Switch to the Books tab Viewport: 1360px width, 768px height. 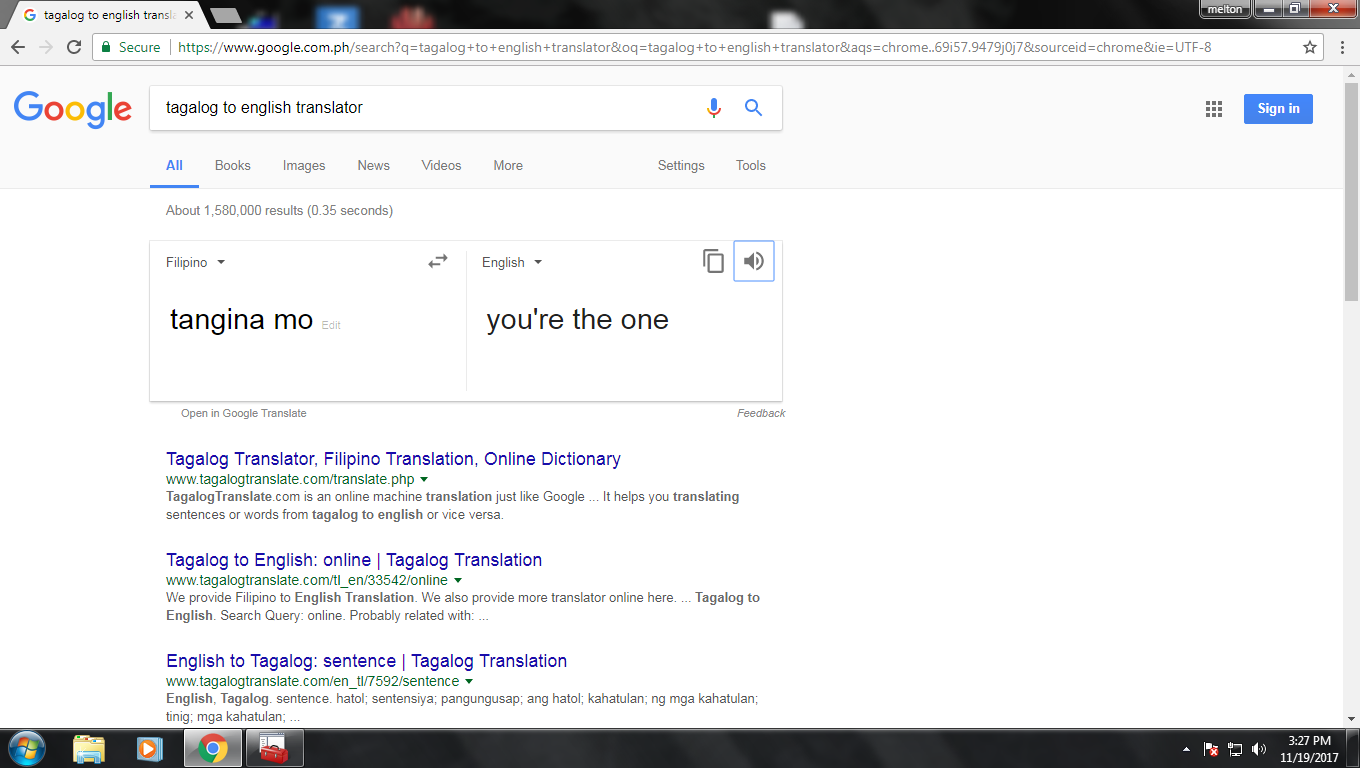[x=233, y=166]
